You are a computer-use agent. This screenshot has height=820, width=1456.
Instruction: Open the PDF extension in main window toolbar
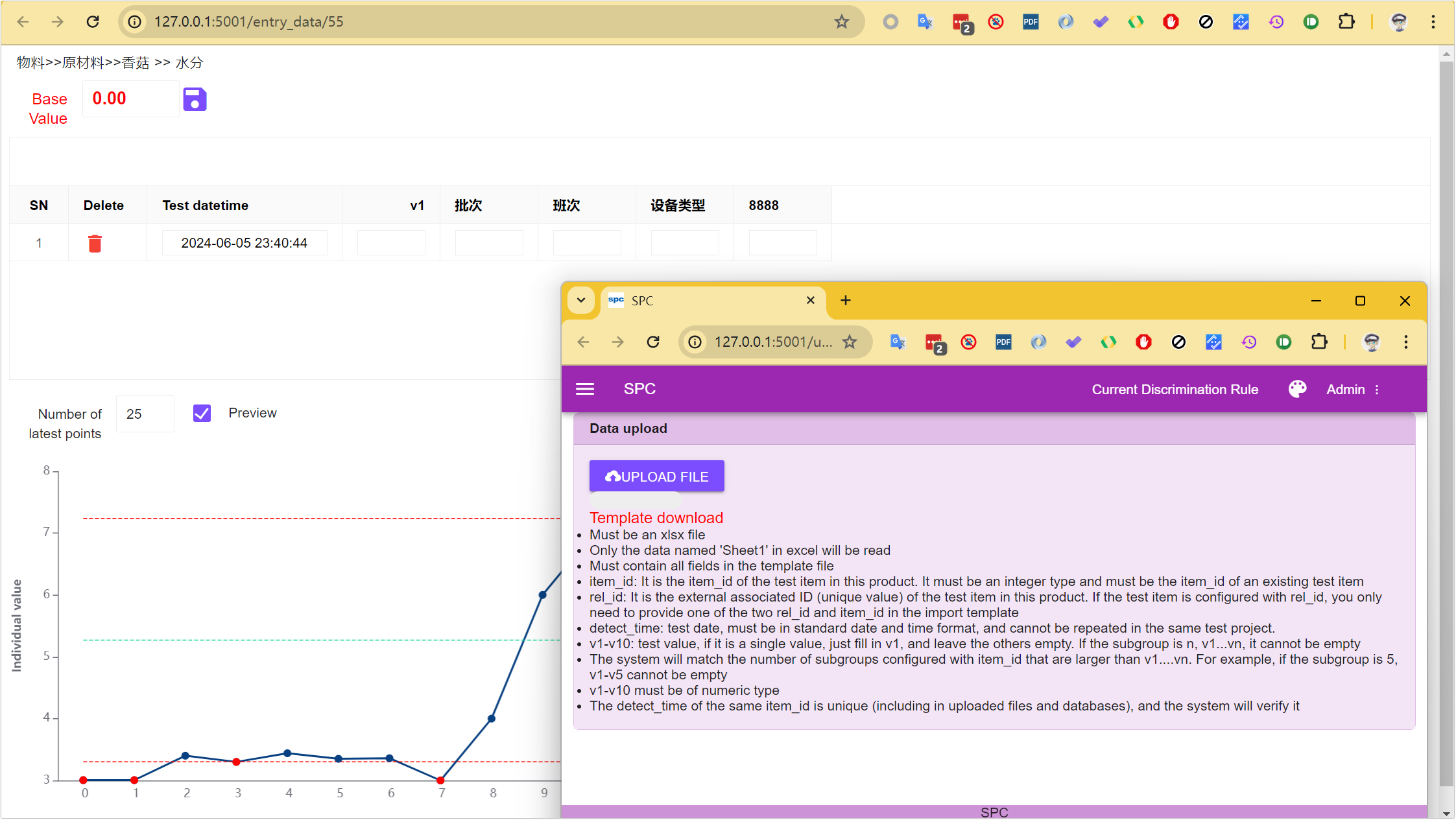(x=1031, y=22)
